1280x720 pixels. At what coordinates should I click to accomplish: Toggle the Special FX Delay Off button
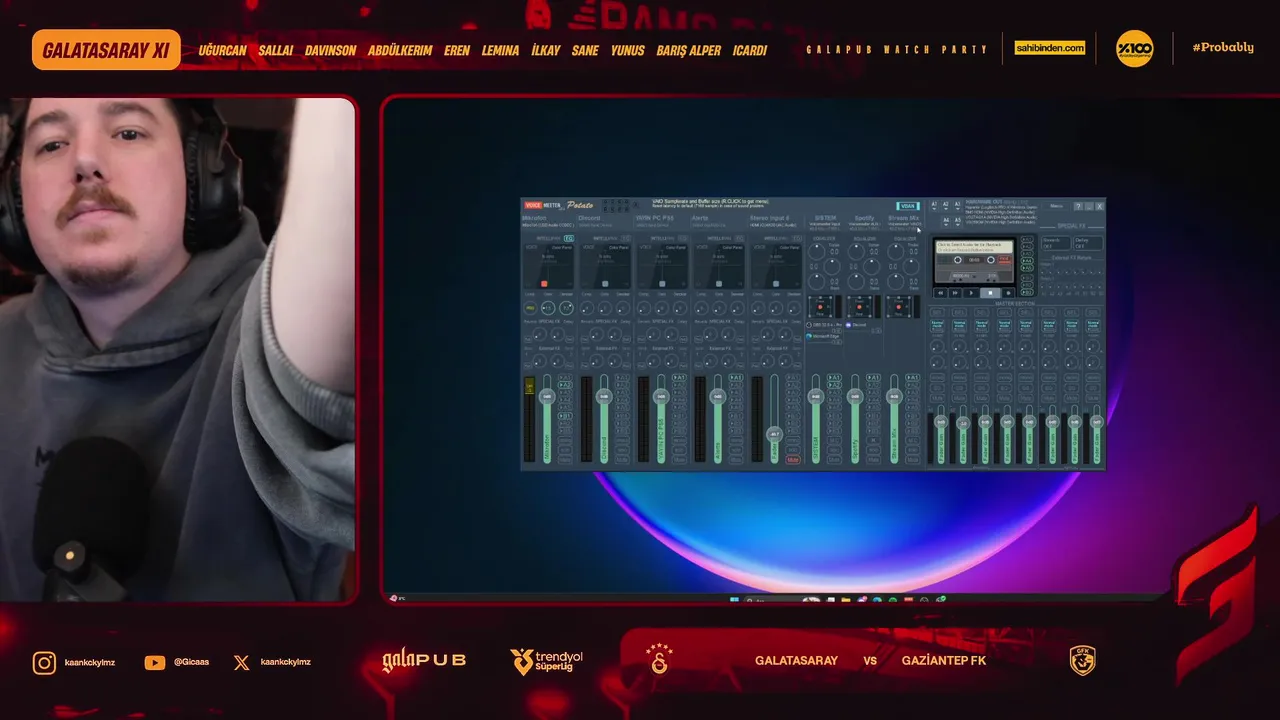1088,243
